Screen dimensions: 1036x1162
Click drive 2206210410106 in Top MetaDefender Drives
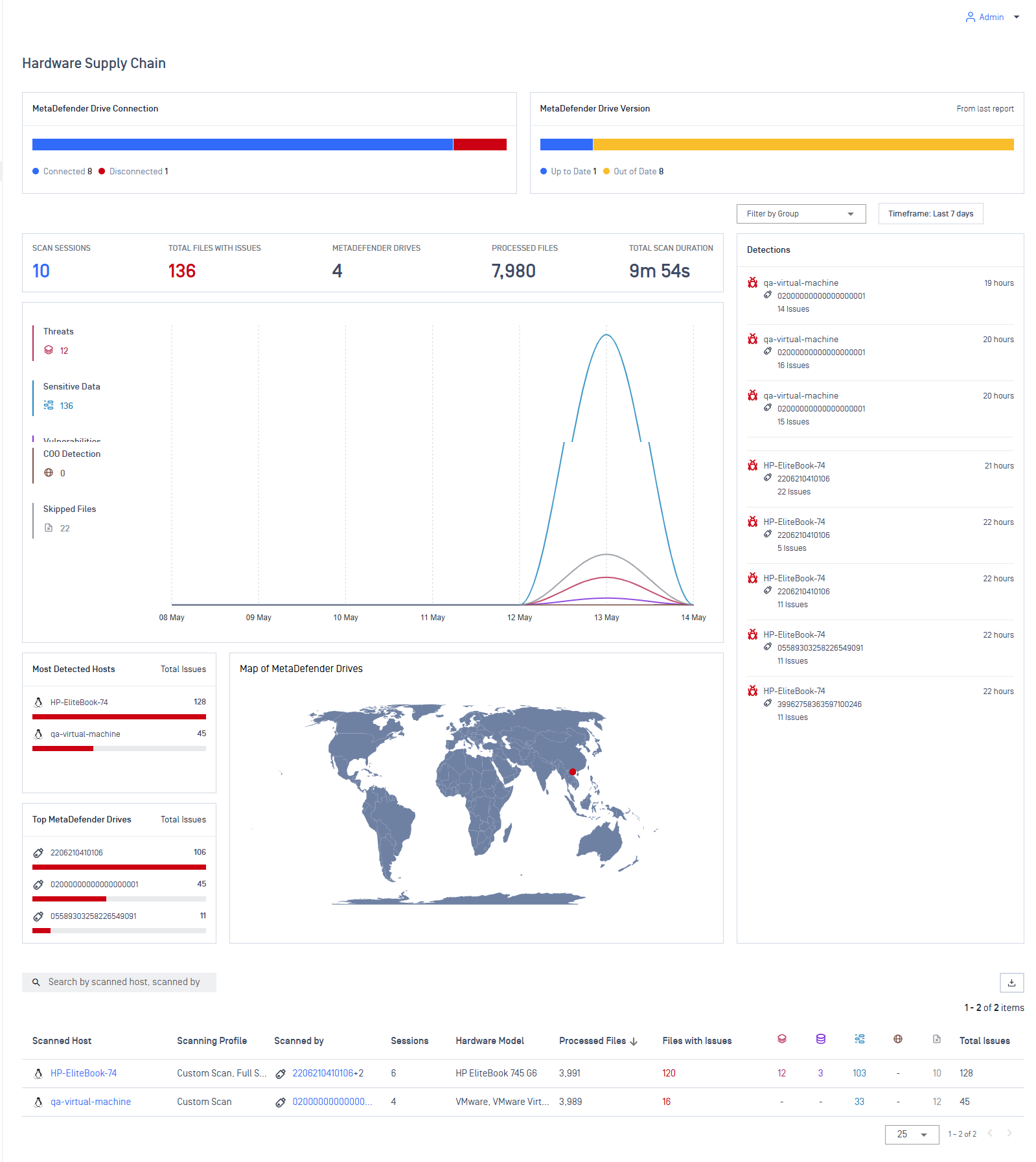[x=76, y=853]
